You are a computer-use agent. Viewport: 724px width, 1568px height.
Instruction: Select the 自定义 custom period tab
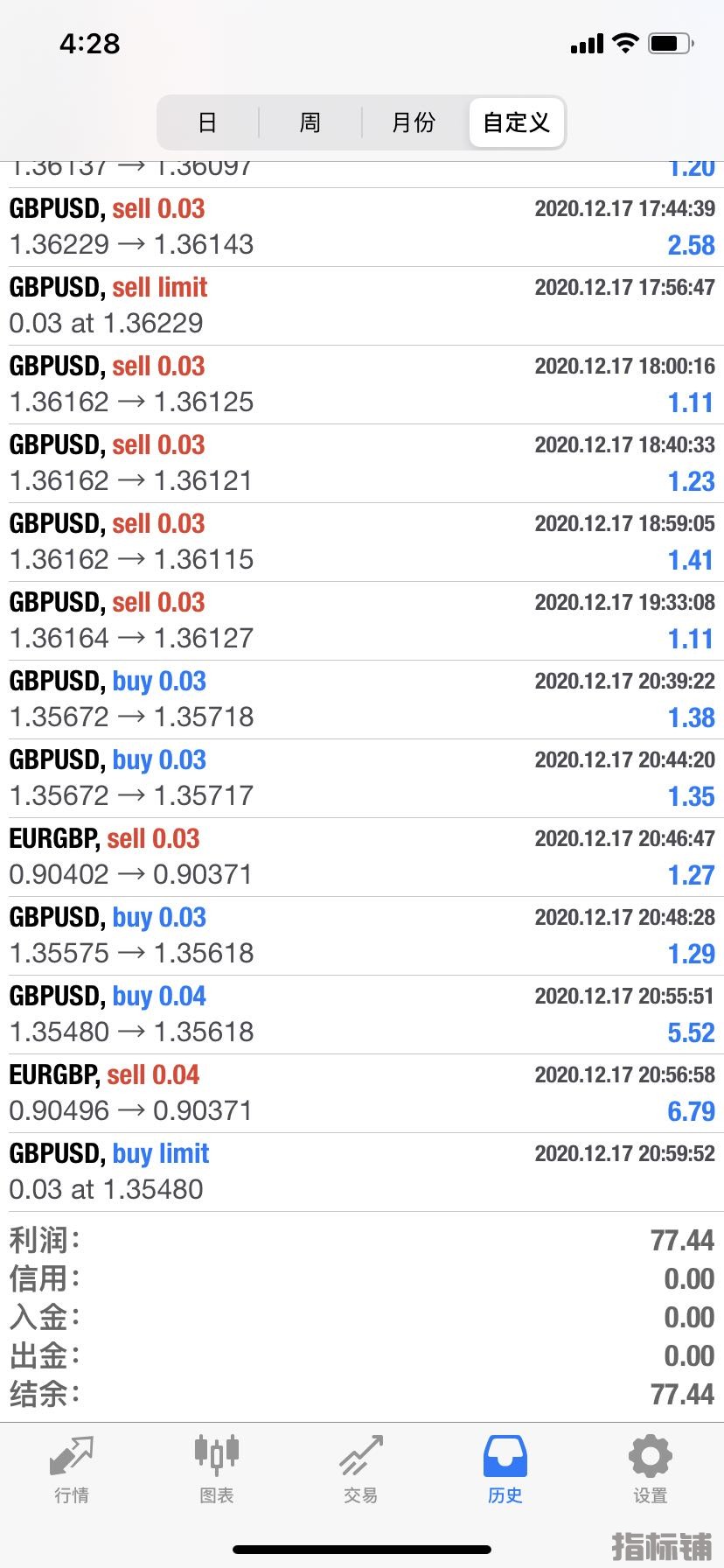point(517,122)
